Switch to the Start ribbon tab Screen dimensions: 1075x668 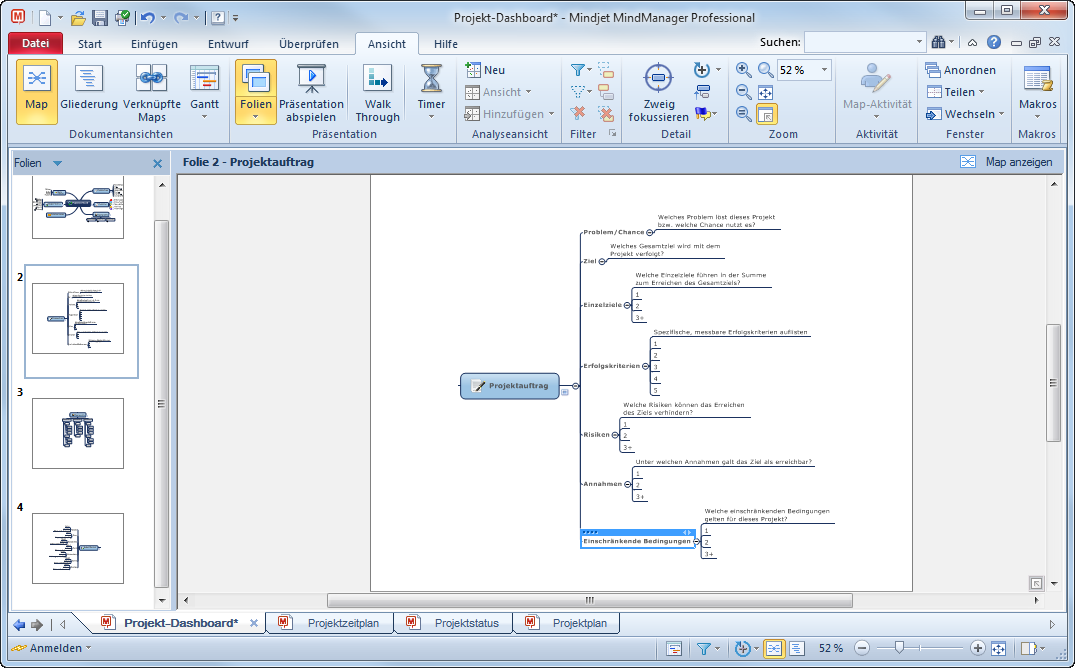(90, 44)
